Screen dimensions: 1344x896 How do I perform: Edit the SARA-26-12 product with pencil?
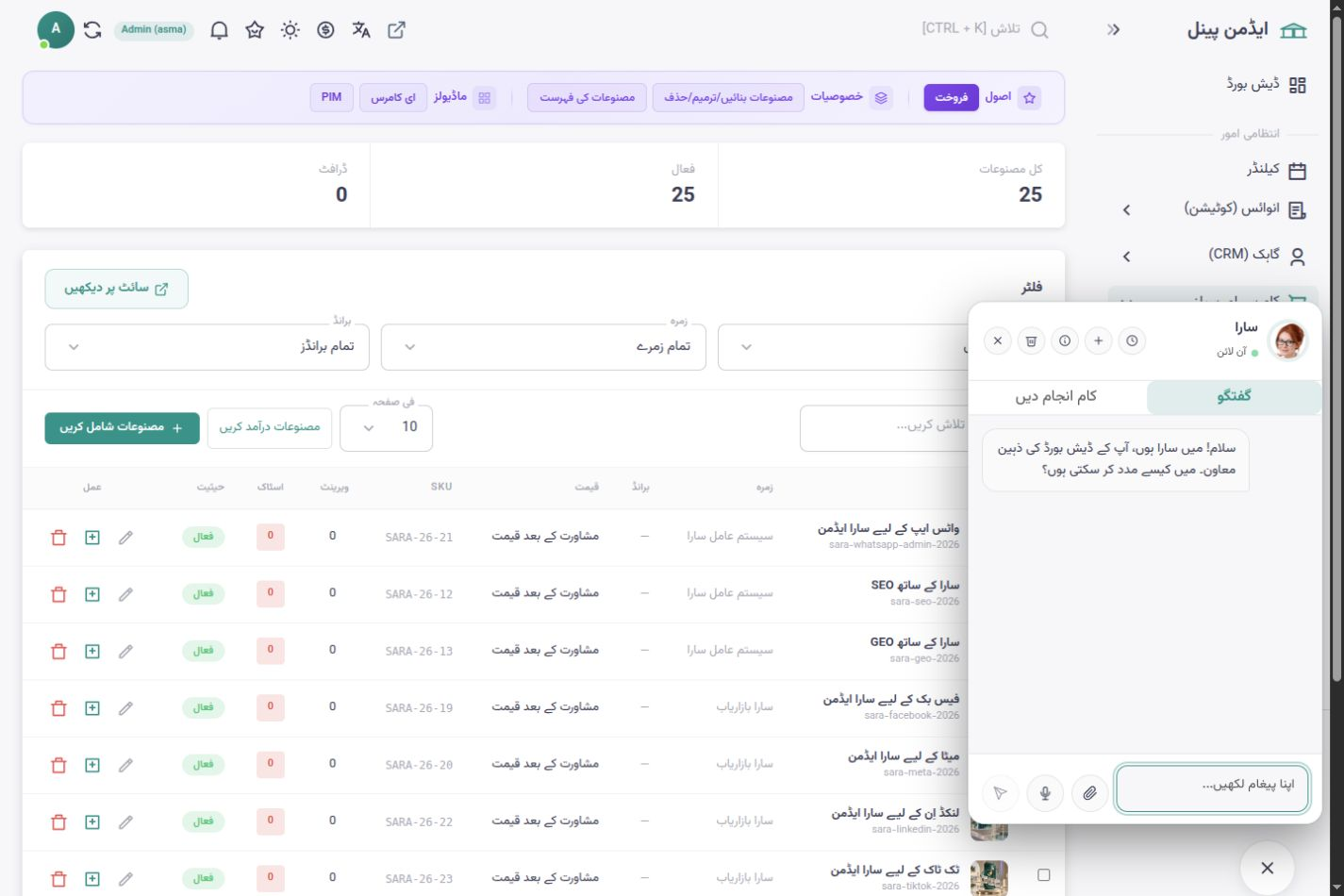125,594
